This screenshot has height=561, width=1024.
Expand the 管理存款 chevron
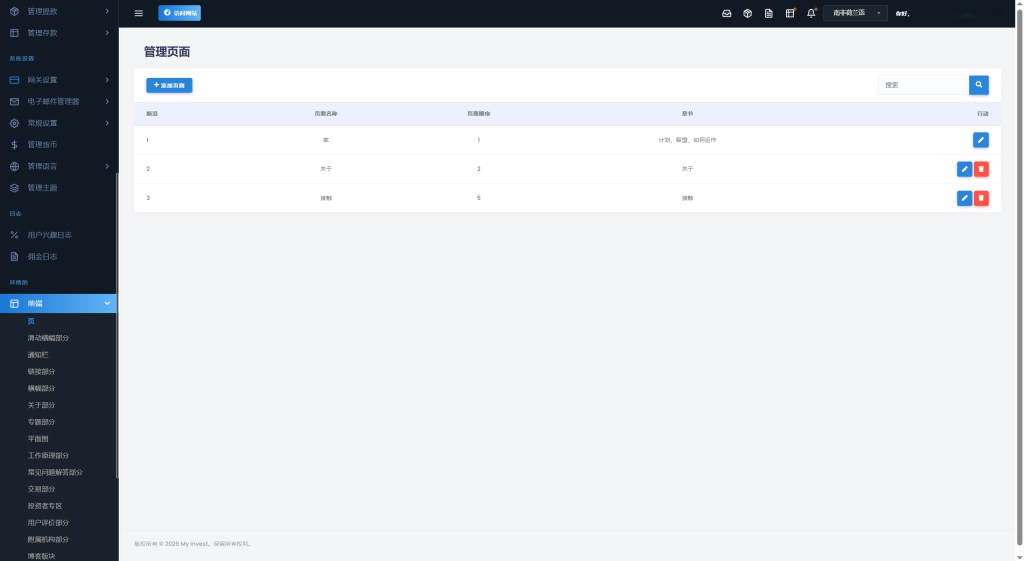(107, 33)
